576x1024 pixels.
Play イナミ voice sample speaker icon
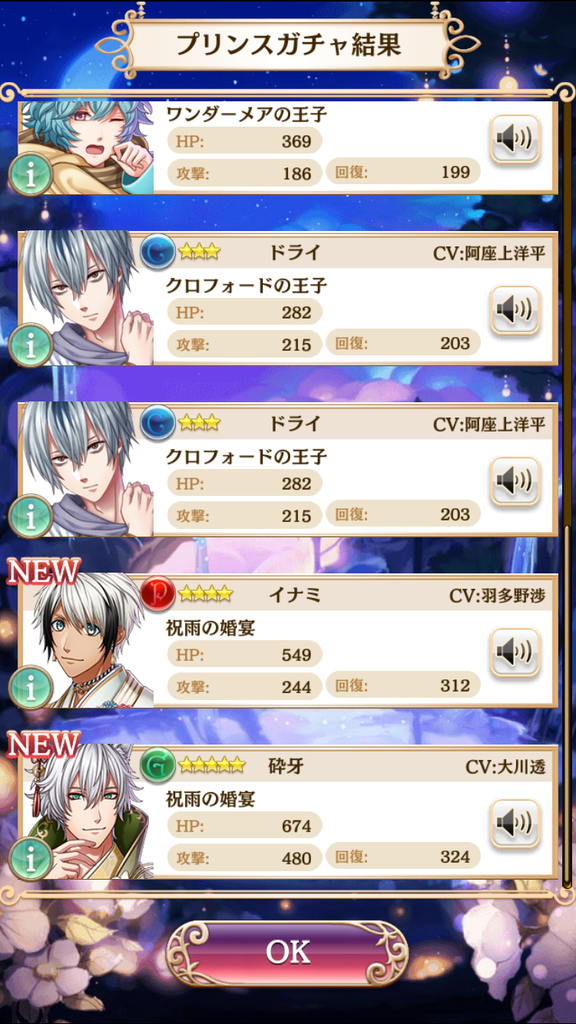coord(515,652)
